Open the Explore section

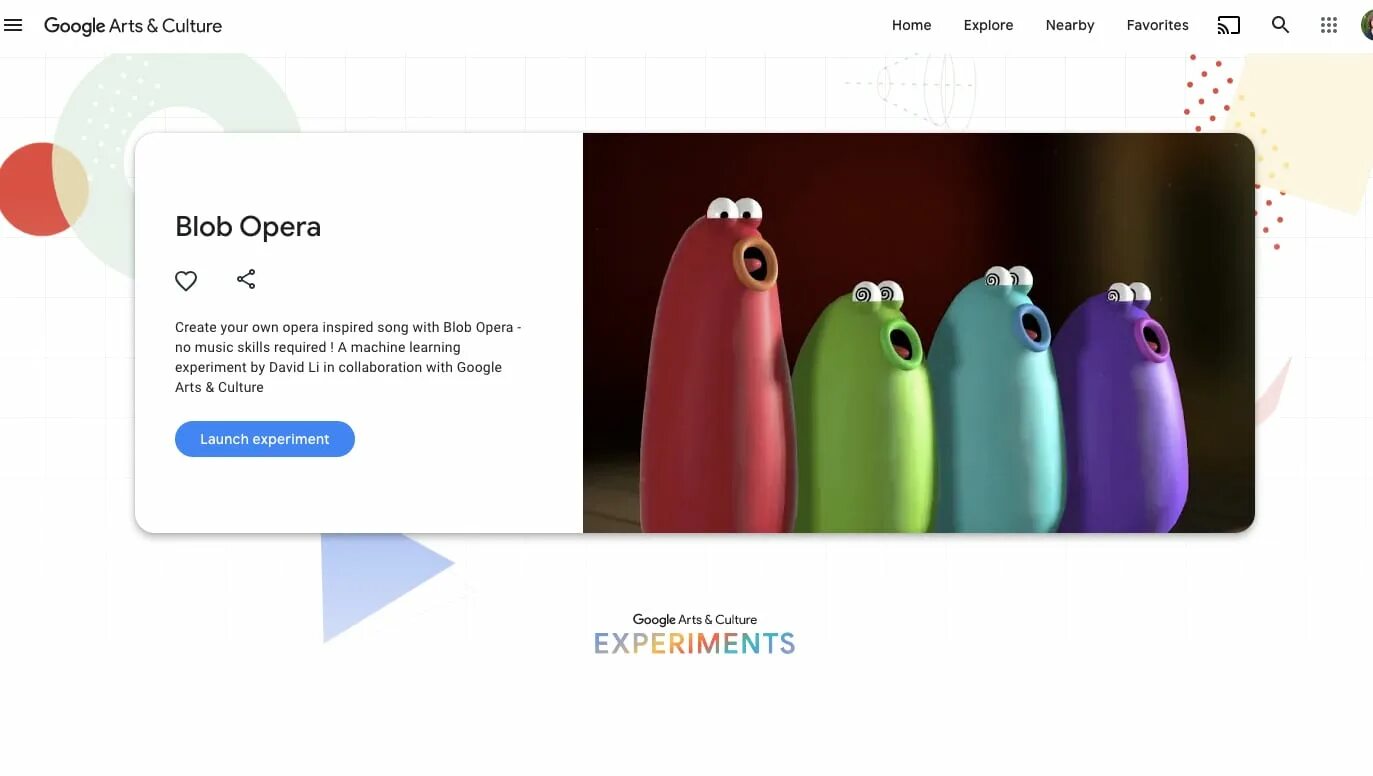(988, 25)
